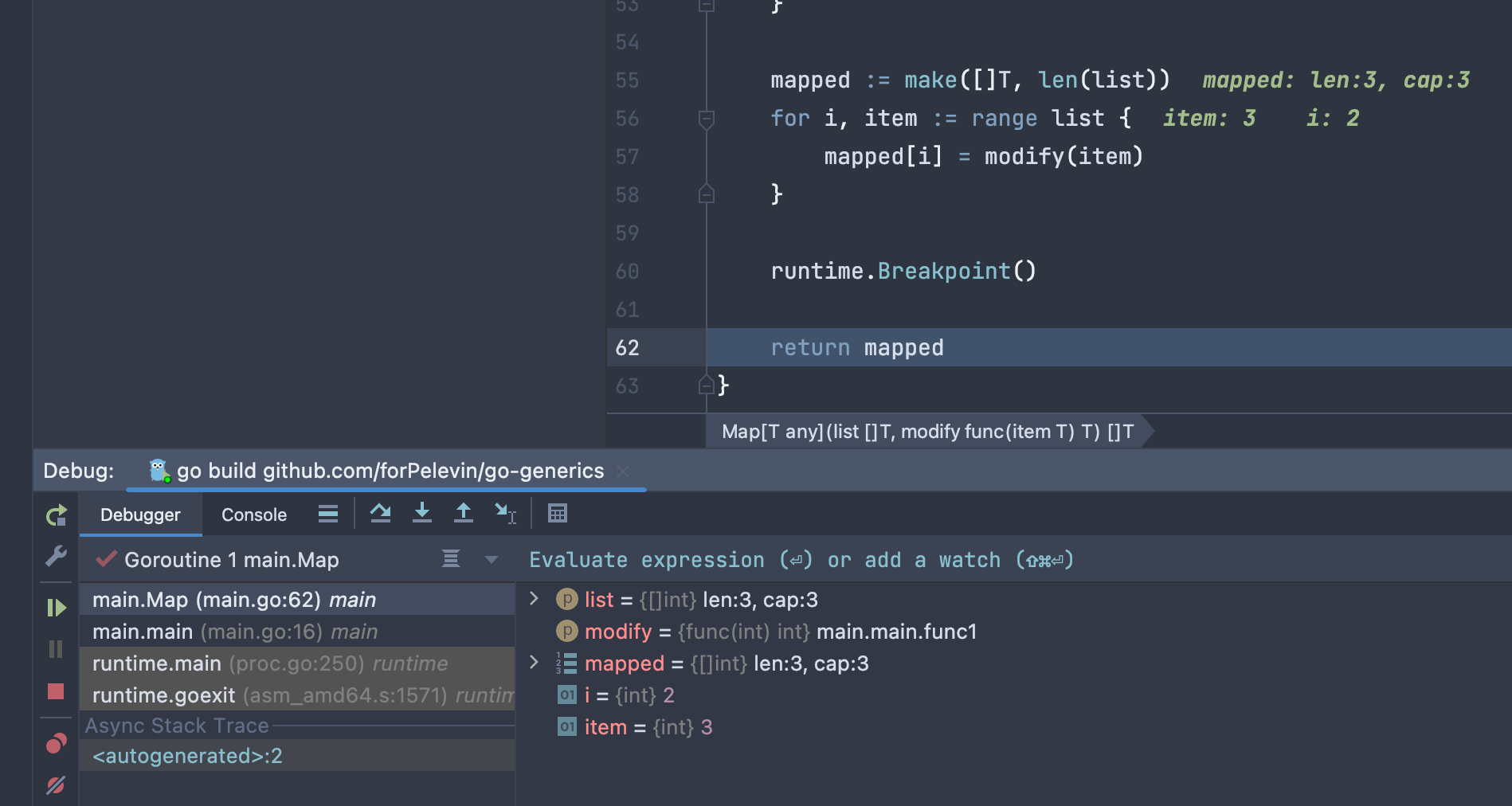This screenshot has width=1512, height=806.
Task: Select main.main stack frame at main.go:16
Action: 235,632
